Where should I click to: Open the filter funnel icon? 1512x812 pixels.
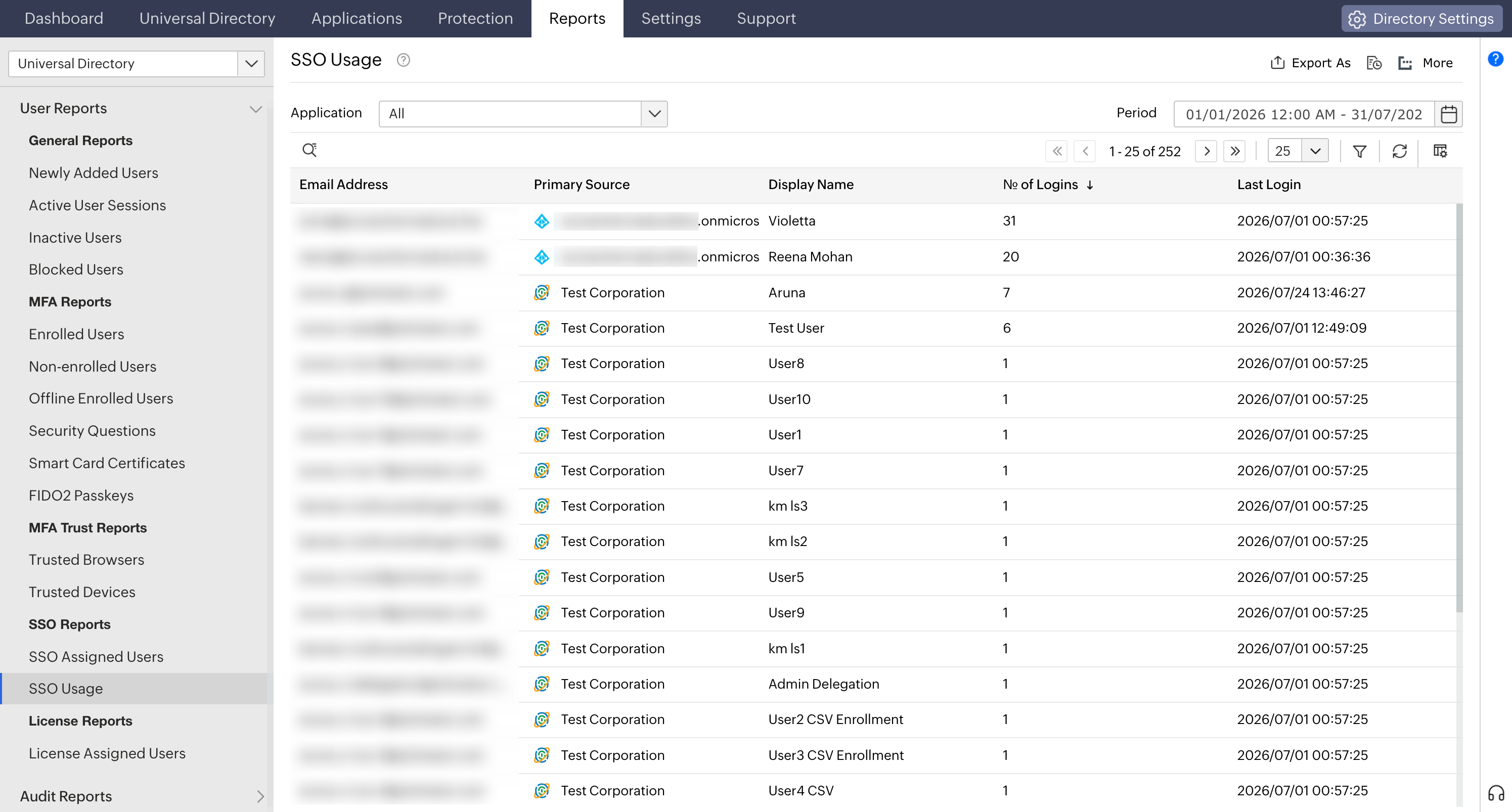click(1359, 151)
